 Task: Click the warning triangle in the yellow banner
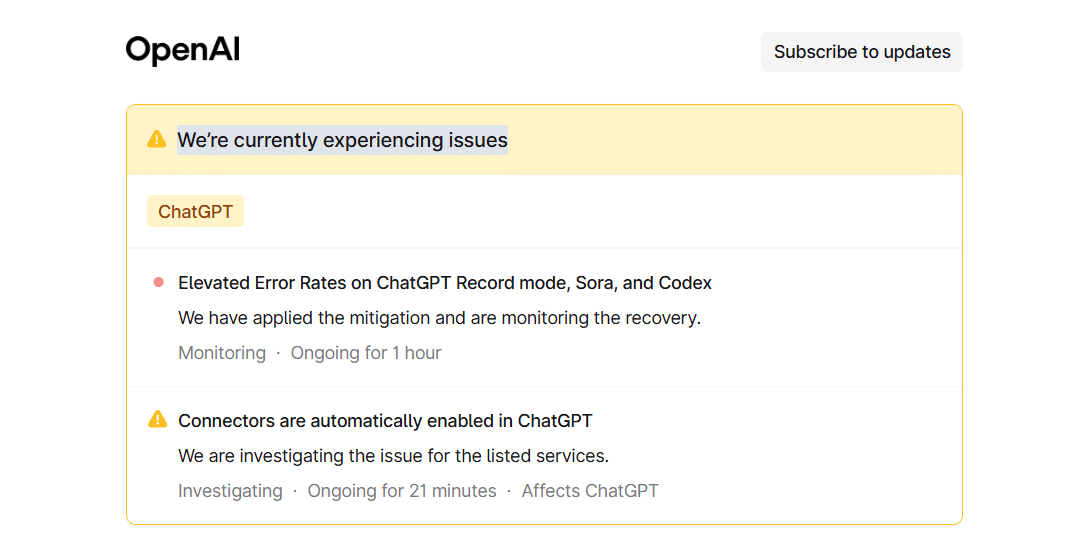156,139
